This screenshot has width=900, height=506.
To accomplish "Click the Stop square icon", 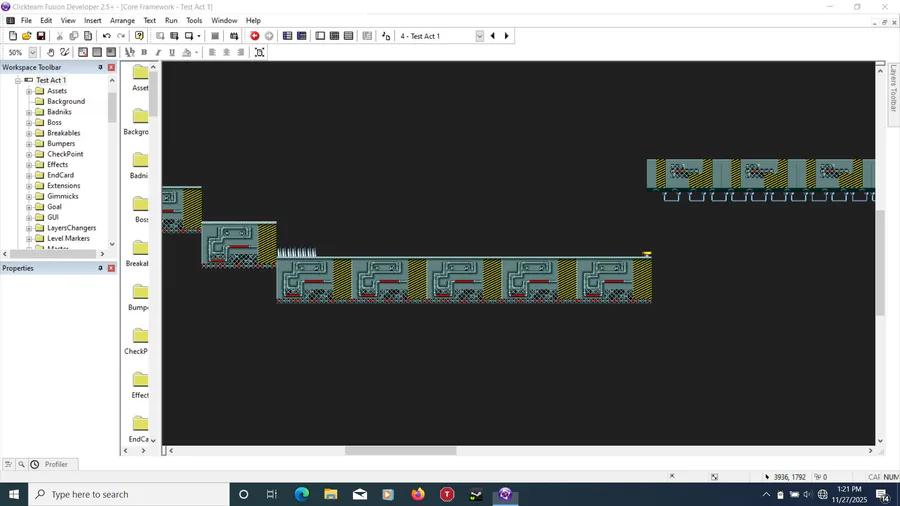I will [x=215, y=36].
